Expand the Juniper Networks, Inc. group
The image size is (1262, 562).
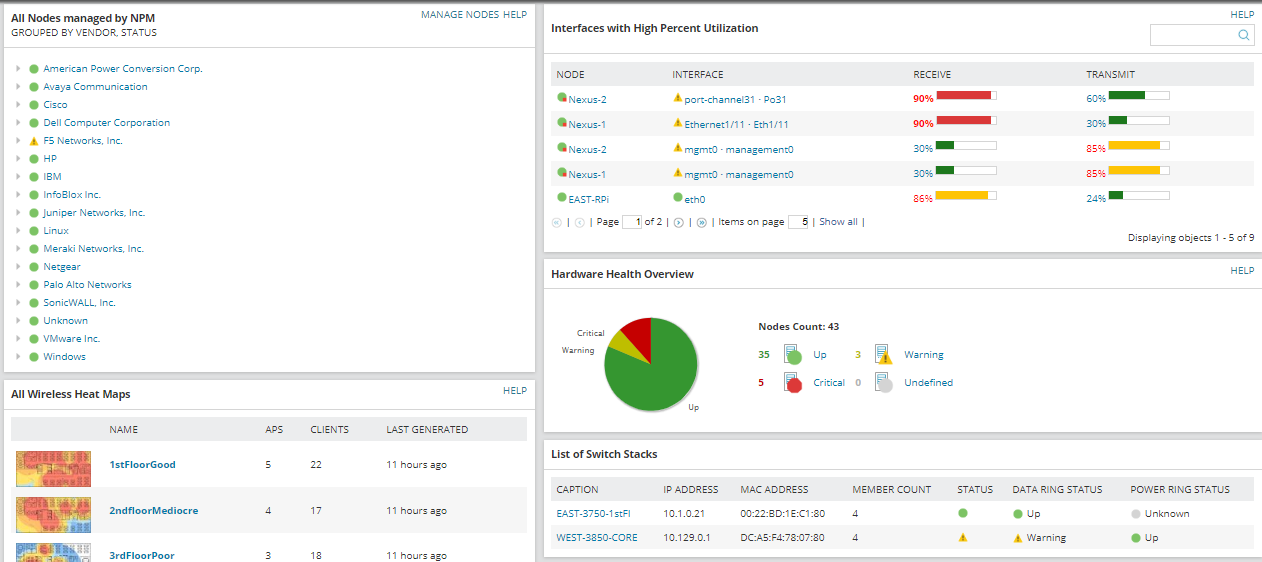(x=18, y=213)
